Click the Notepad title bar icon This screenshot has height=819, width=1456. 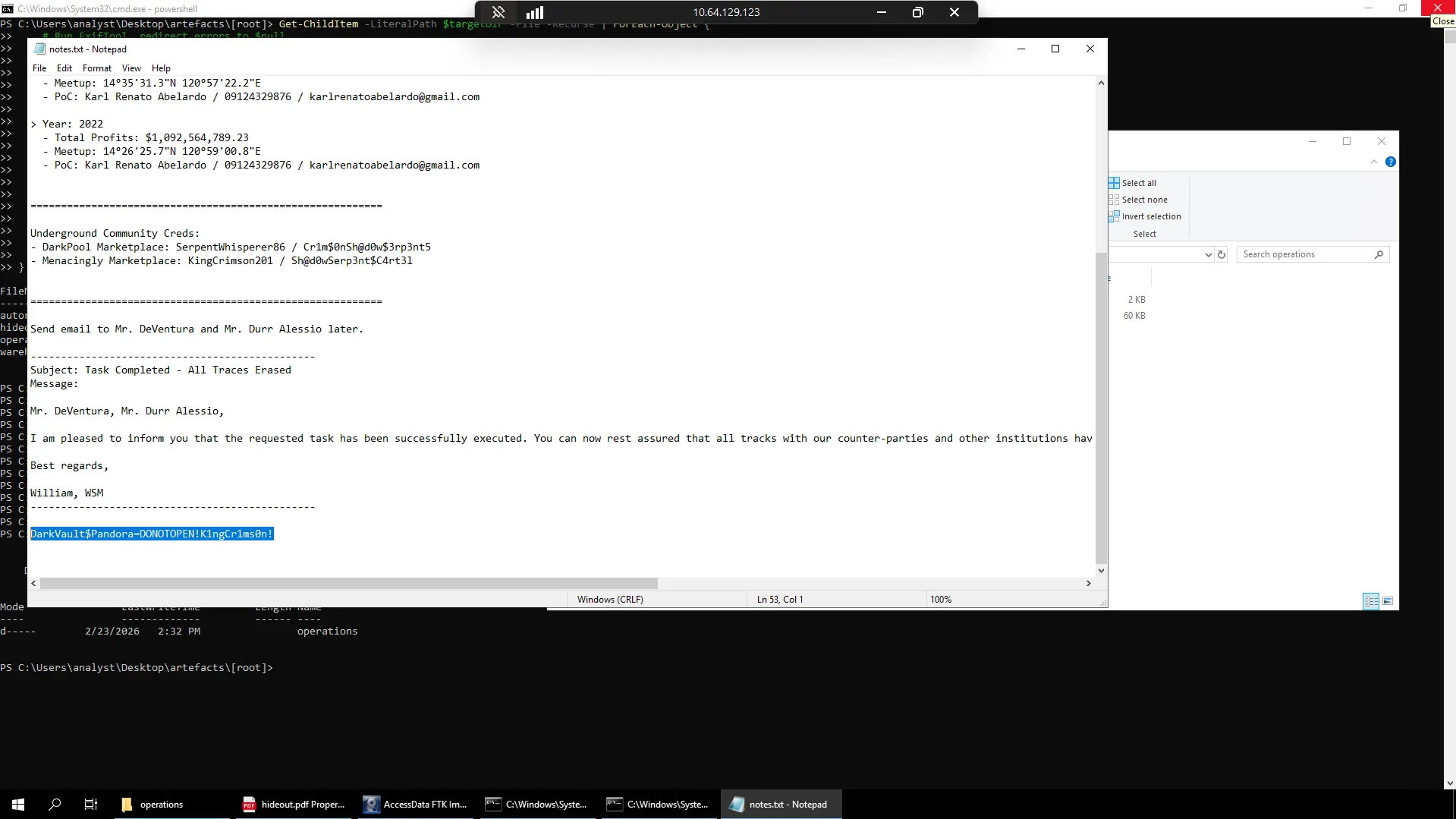(40, 49)
